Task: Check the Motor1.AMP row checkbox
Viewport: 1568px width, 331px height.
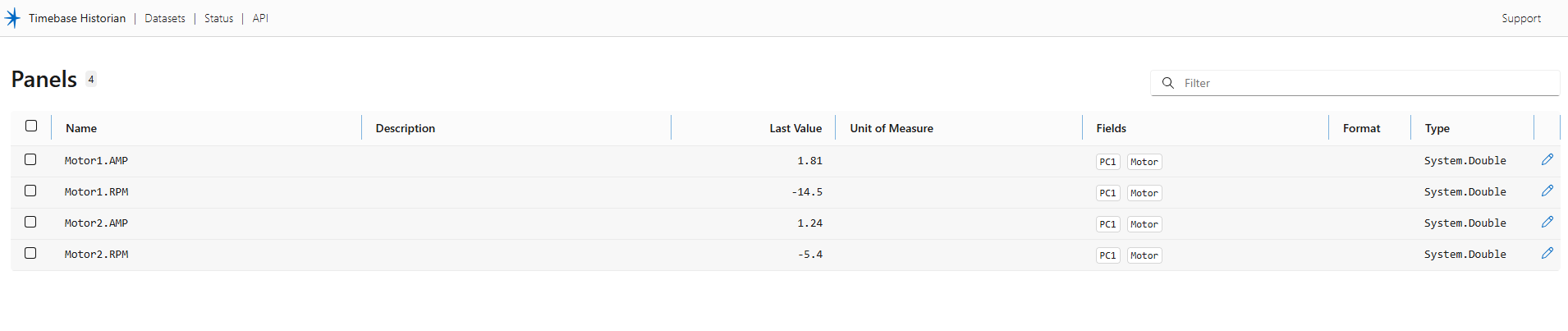Action: point(30,159)
